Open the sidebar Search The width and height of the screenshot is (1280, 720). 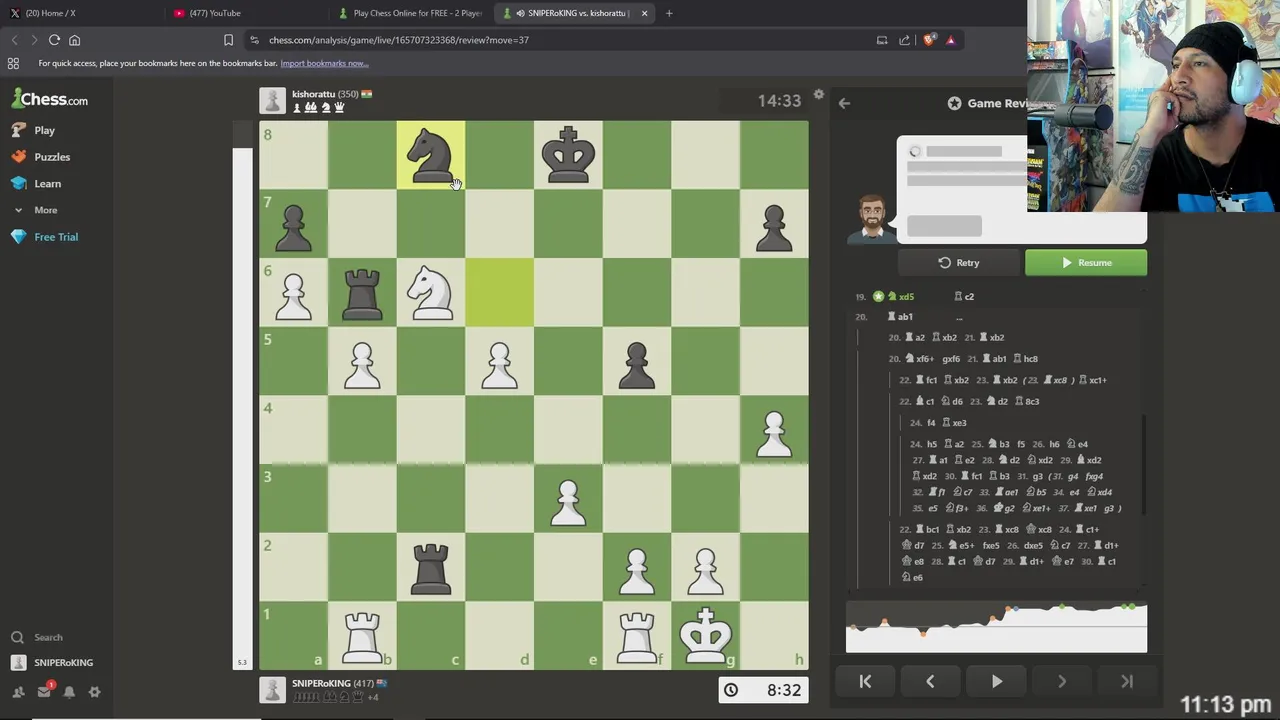point(37,637)
